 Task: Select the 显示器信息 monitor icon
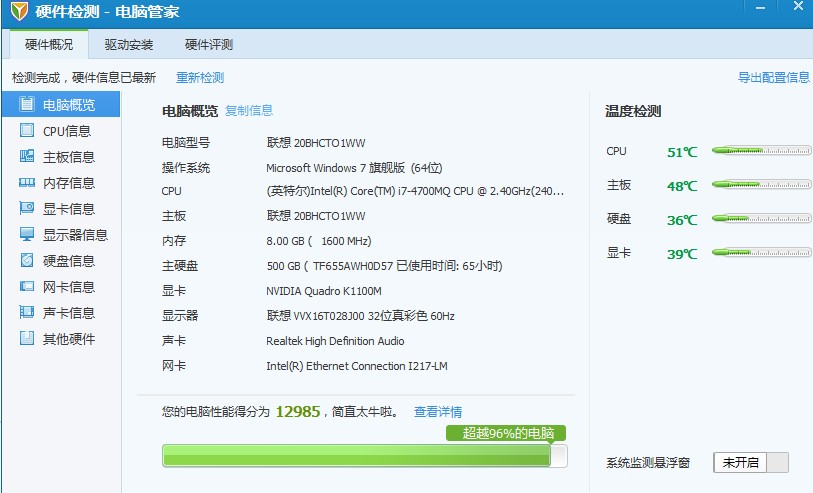pyautogui.click(x=27, y=235)
